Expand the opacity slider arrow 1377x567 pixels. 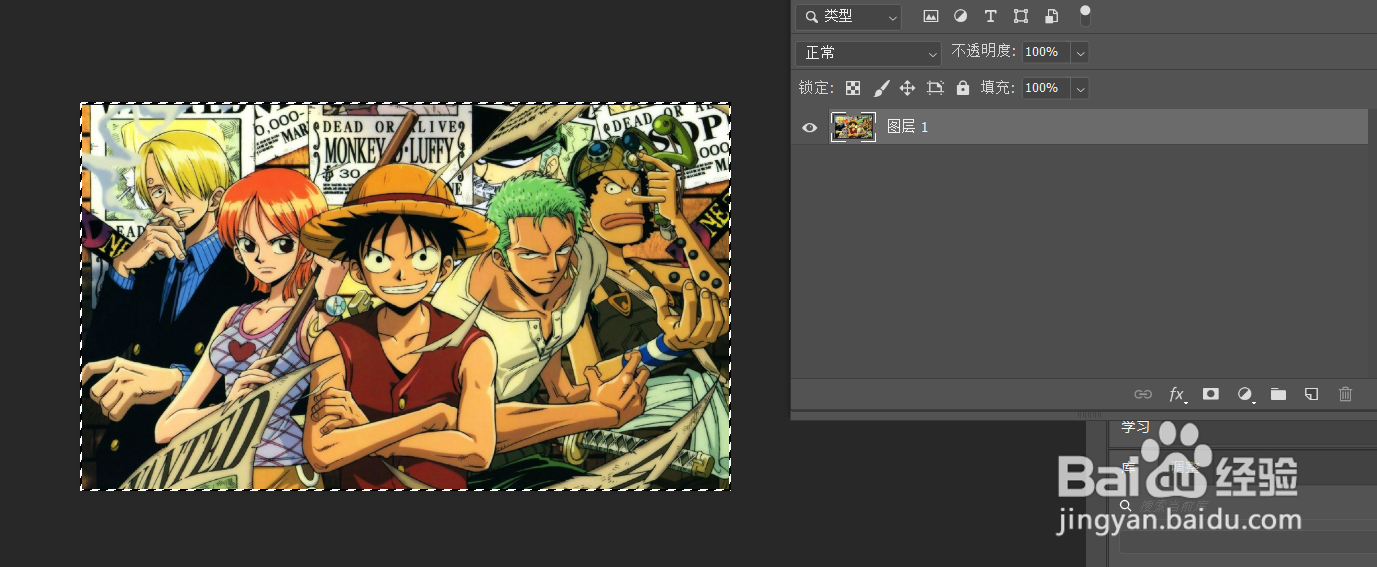(1080, 52)
